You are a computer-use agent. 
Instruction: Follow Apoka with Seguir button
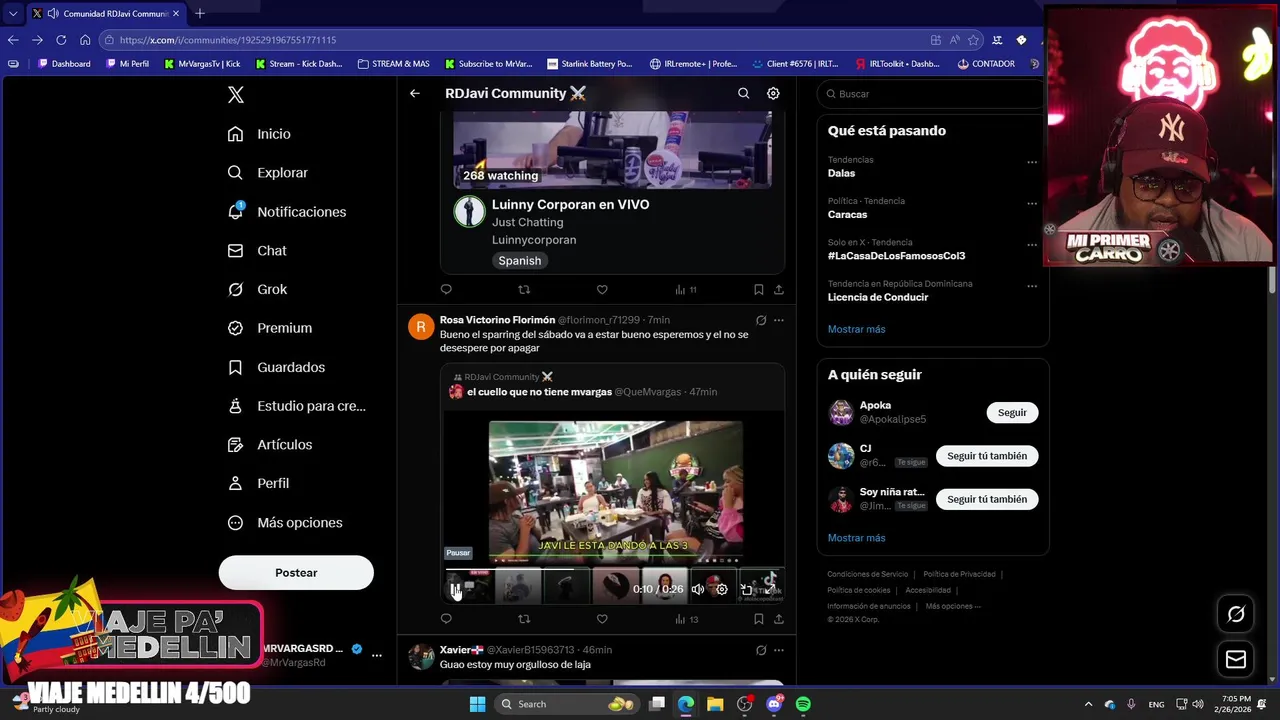(x=1012, y=412)
